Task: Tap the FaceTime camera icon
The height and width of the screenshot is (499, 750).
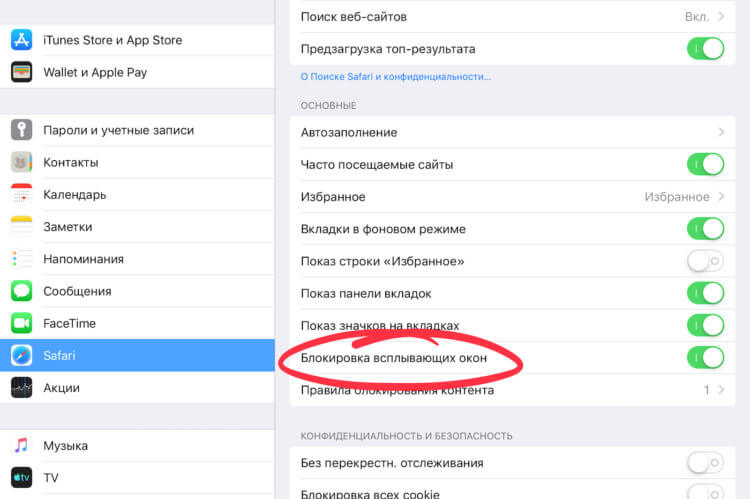Action: coord(22,323)
